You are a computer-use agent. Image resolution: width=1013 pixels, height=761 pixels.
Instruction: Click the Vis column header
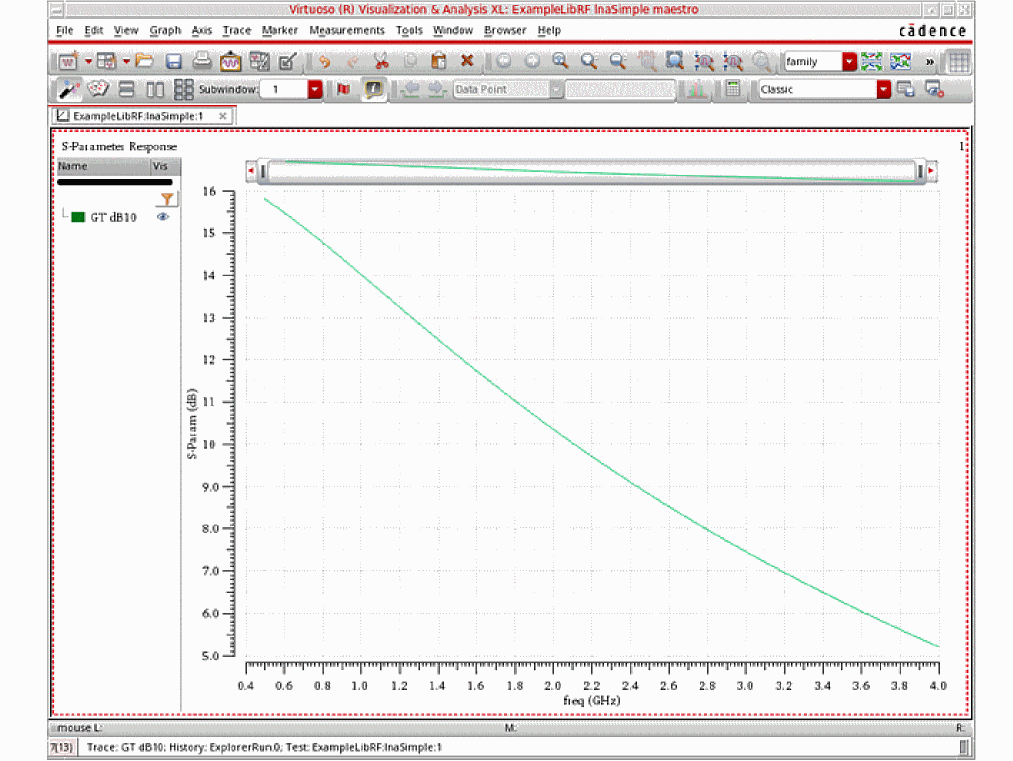click(x=159, y=167)
